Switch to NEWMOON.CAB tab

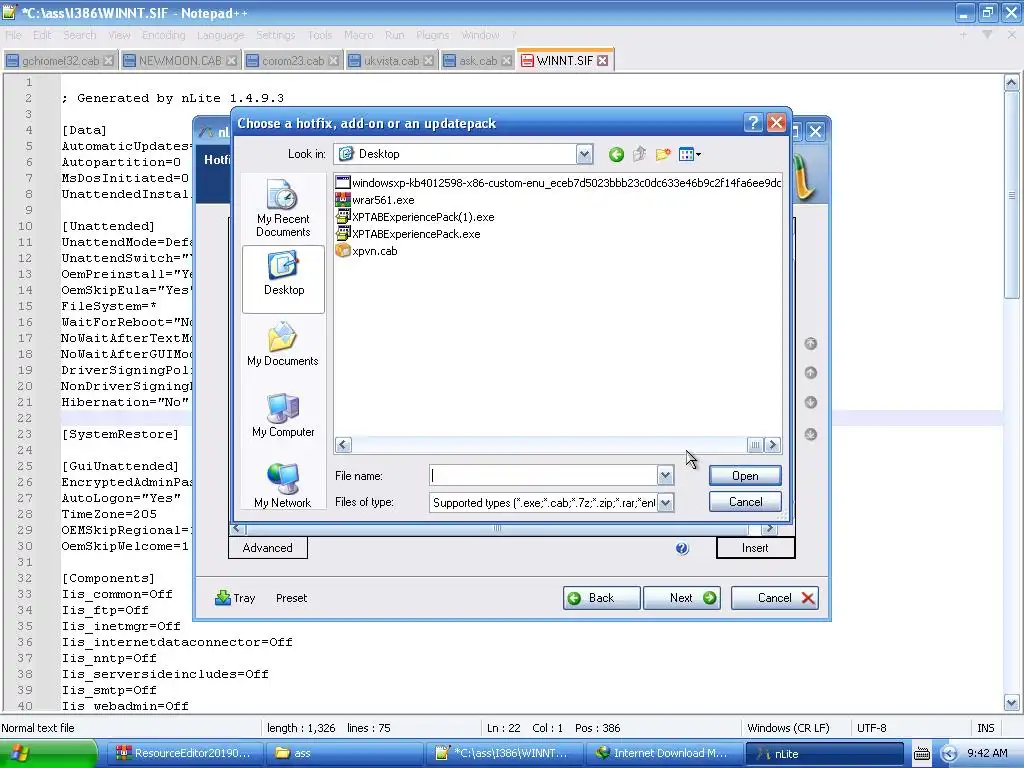pyautogui.click(x=180, y=61)
